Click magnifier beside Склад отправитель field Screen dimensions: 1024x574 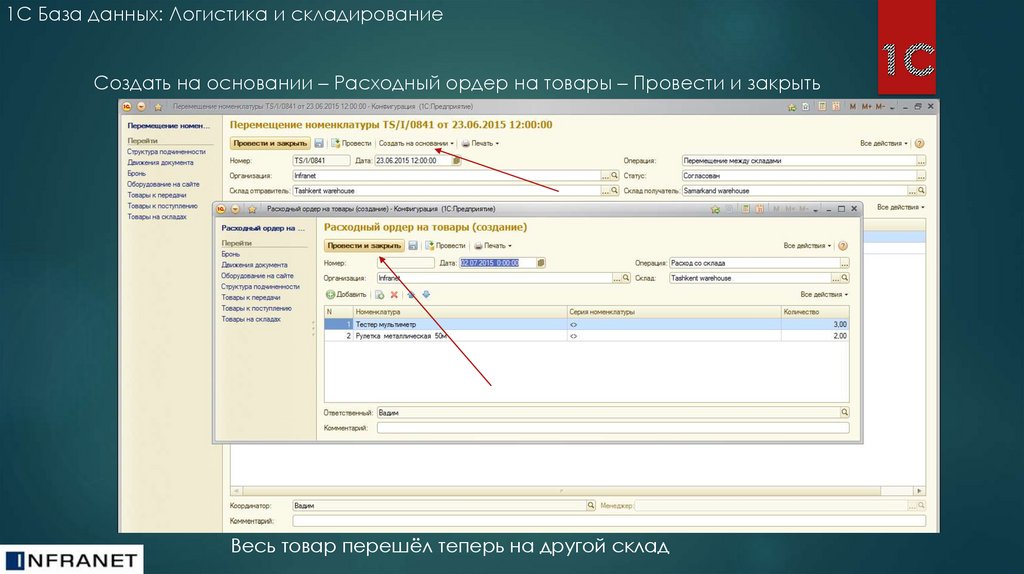(615, 190)
